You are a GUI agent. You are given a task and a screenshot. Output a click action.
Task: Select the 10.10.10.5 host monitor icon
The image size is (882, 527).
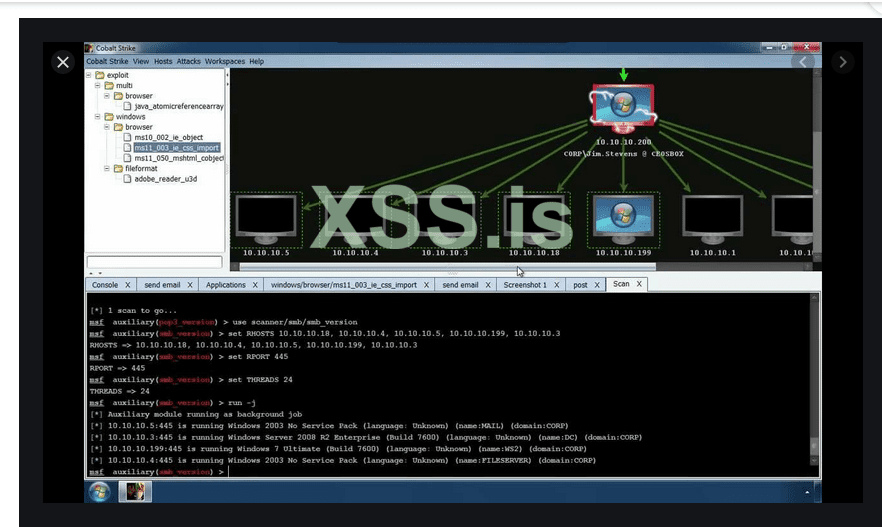click(x=266, y=220)
